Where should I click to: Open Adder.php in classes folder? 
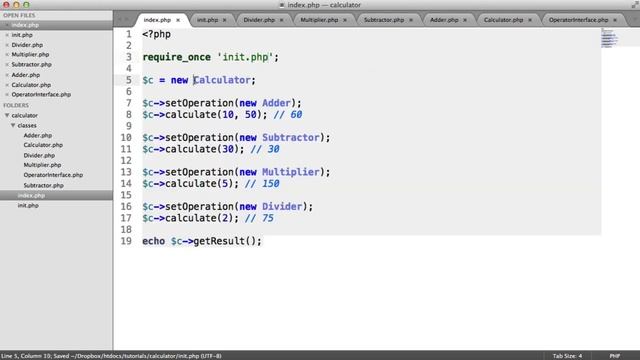tap(38, 136)
